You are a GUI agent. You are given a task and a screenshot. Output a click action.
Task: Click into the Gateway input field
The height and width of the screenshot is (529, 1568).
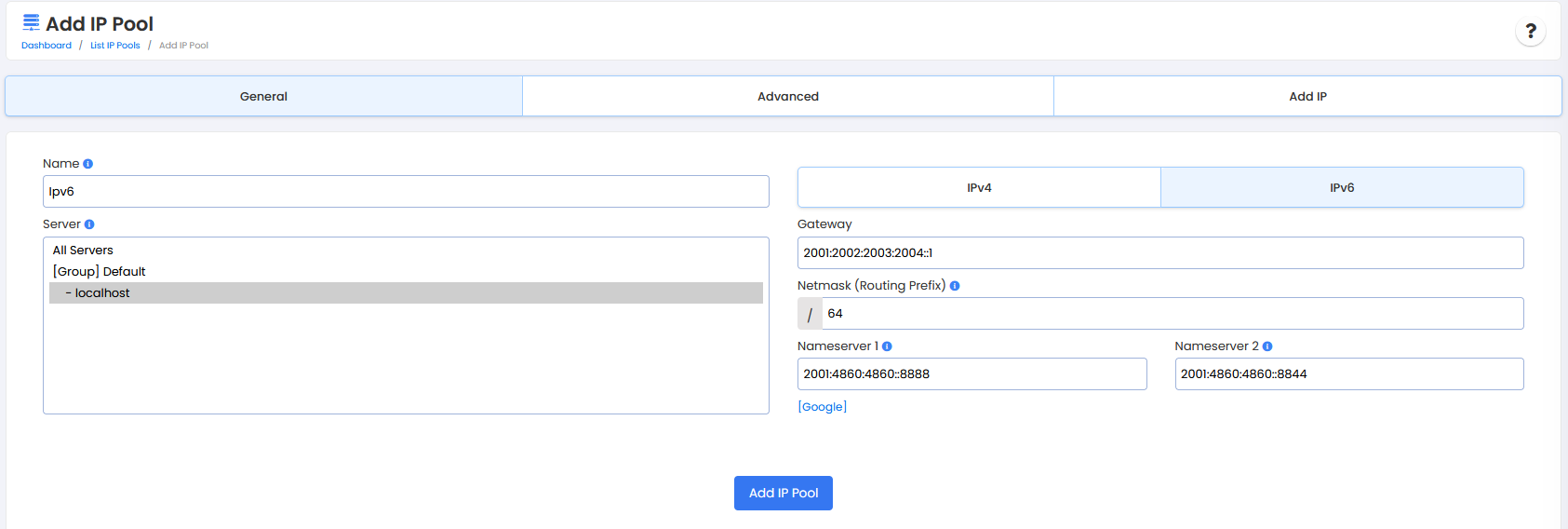coord(1159,253)
